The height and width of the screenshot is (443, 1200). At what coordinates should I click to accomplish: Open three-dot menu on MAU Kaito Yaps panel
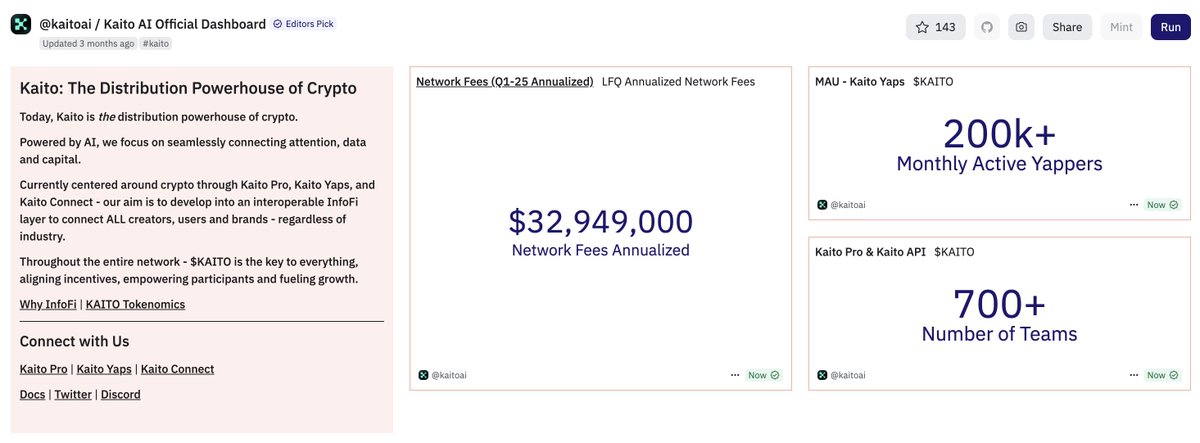point(1134,204)
